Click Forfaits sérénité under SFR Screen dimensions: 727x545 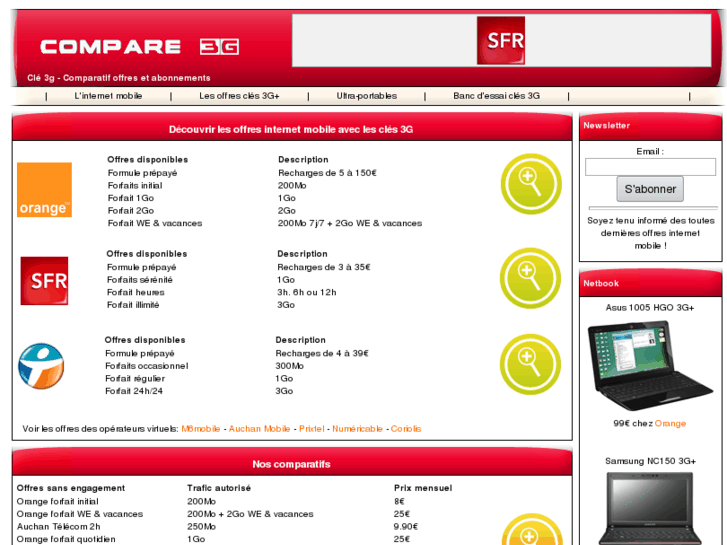coord(140,280)
